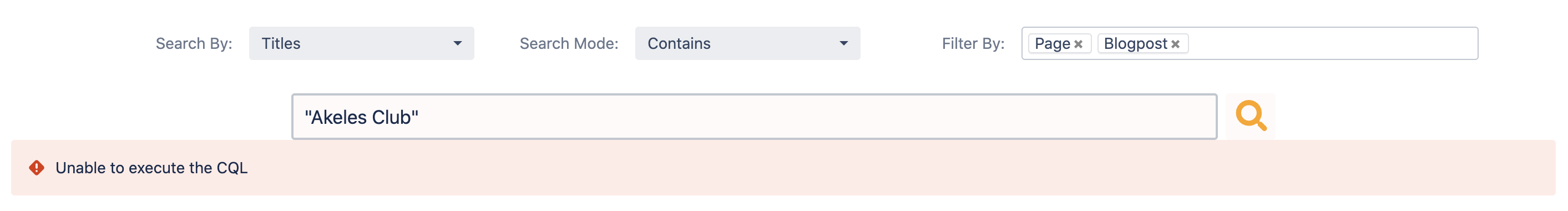
Task: Open the Titles search-by dropdown
Action: pyautogui.click(x=361, y=43)
